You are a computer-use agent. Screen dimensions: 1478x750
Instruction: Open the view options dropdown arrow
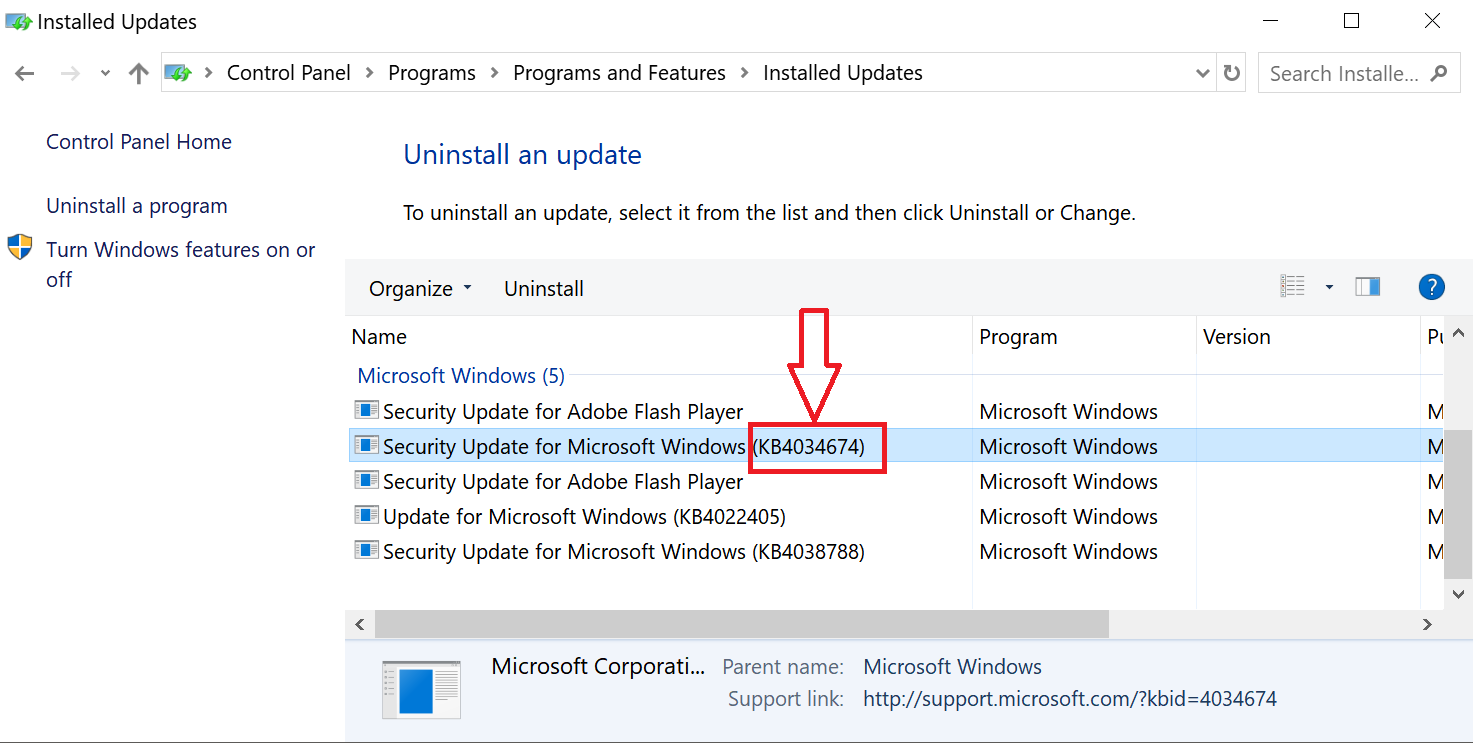(1329, 288)
